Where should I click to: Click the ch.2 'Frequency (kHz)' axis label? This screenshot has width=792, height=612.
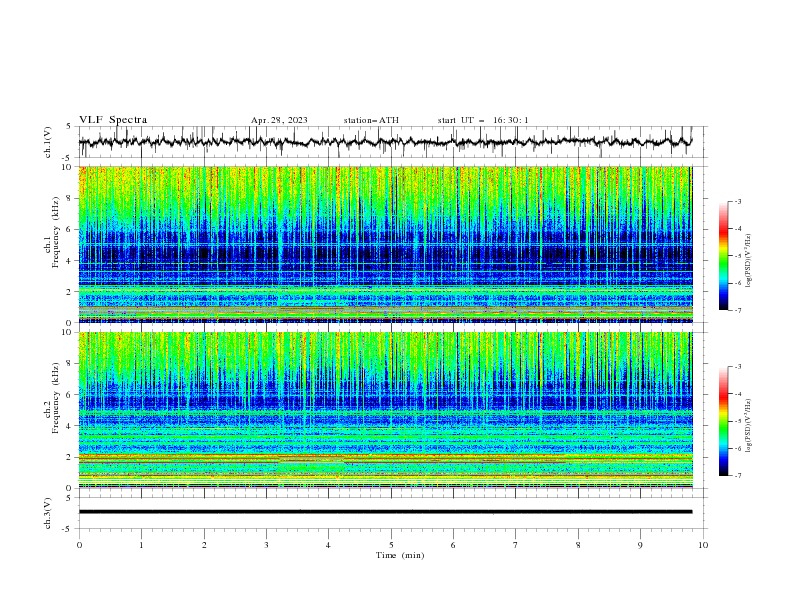56,398
